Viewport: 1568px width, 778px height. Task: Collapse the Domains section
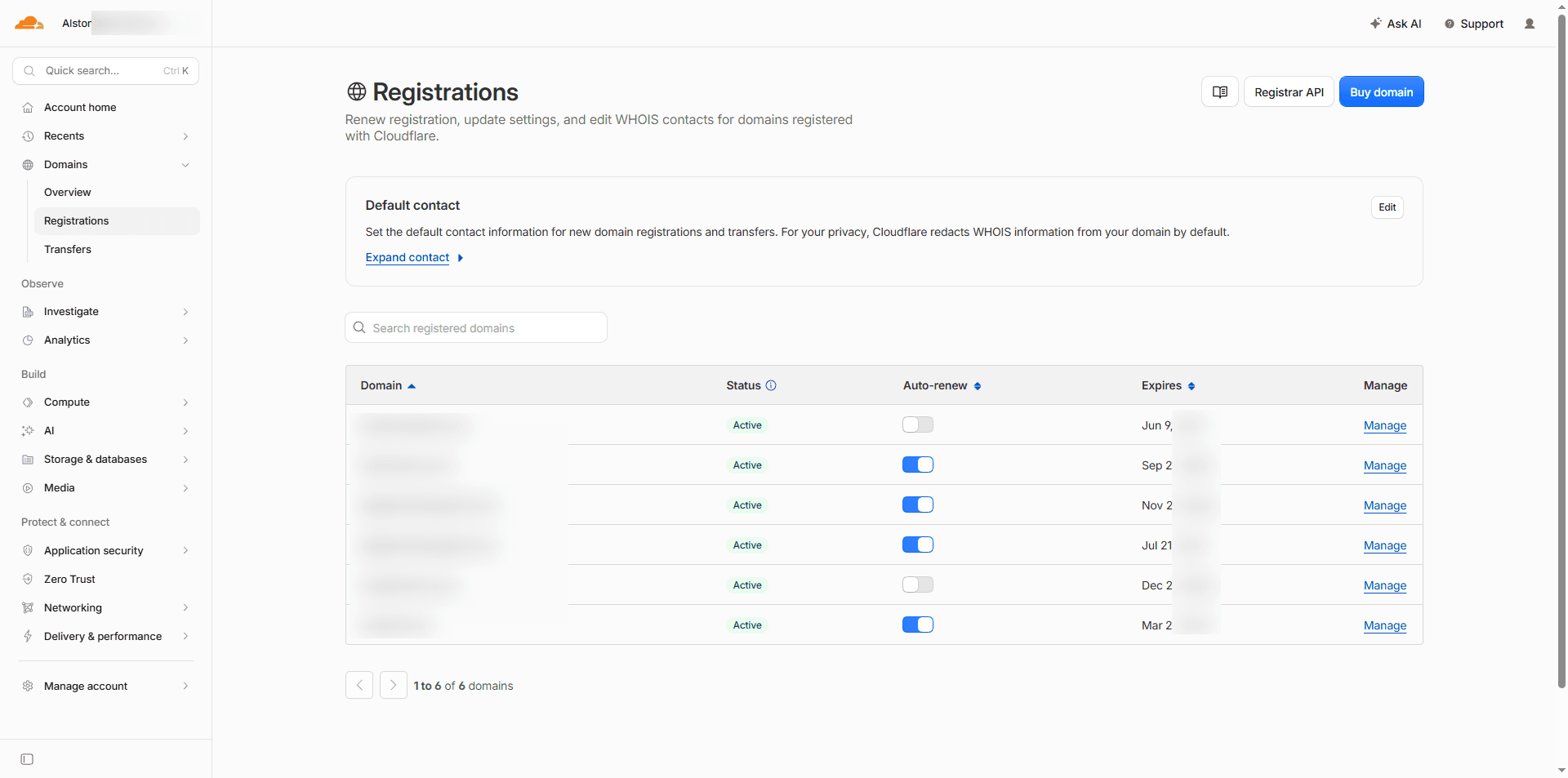click(106, 165)
